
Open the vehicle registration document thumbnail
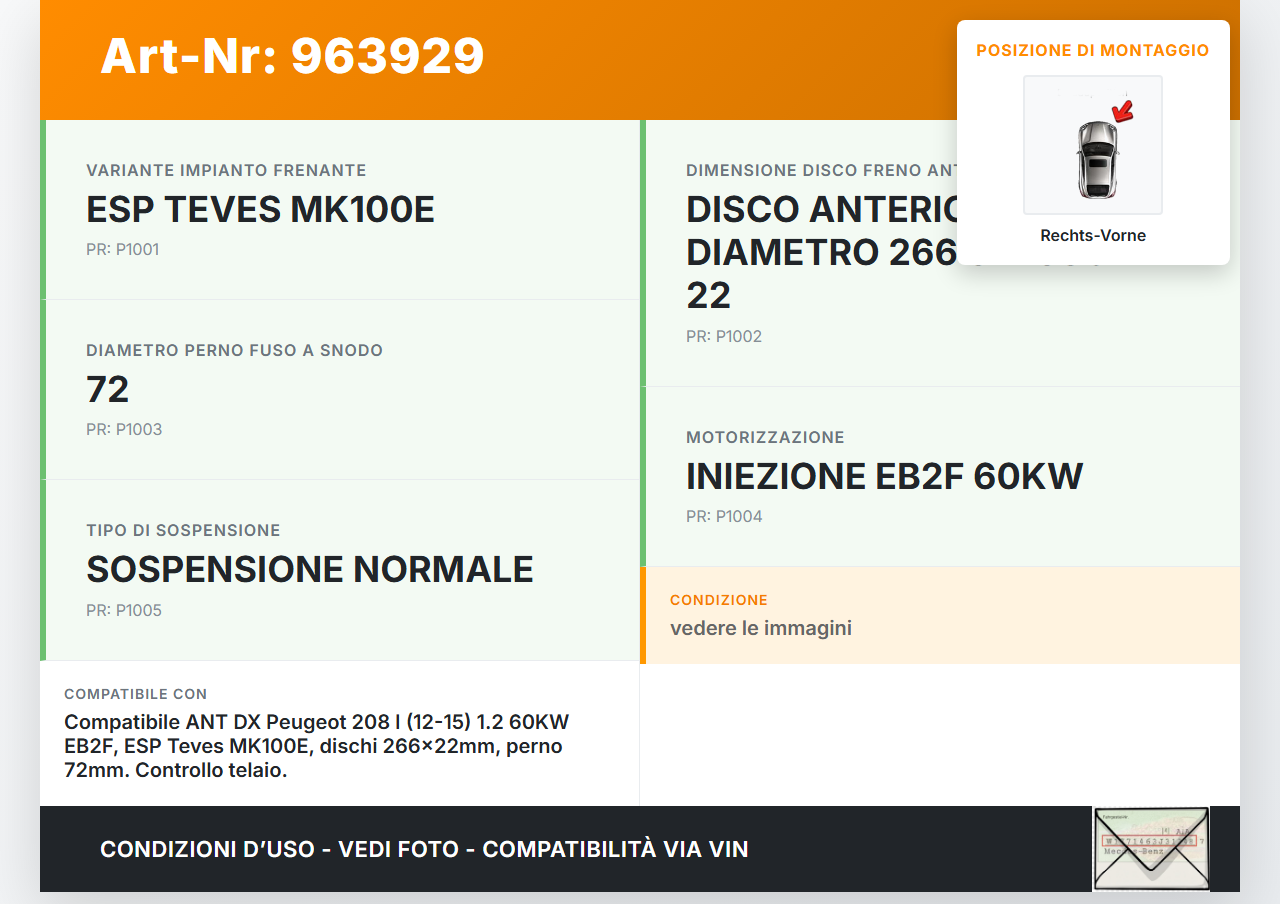tap(1150, 848)
